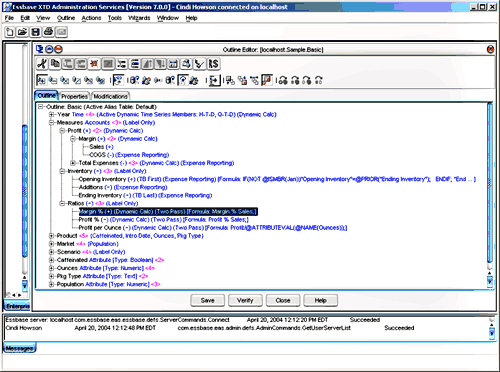
Task: Click the outline pane vertical scrollbar thumb
Action: [489, 183]
